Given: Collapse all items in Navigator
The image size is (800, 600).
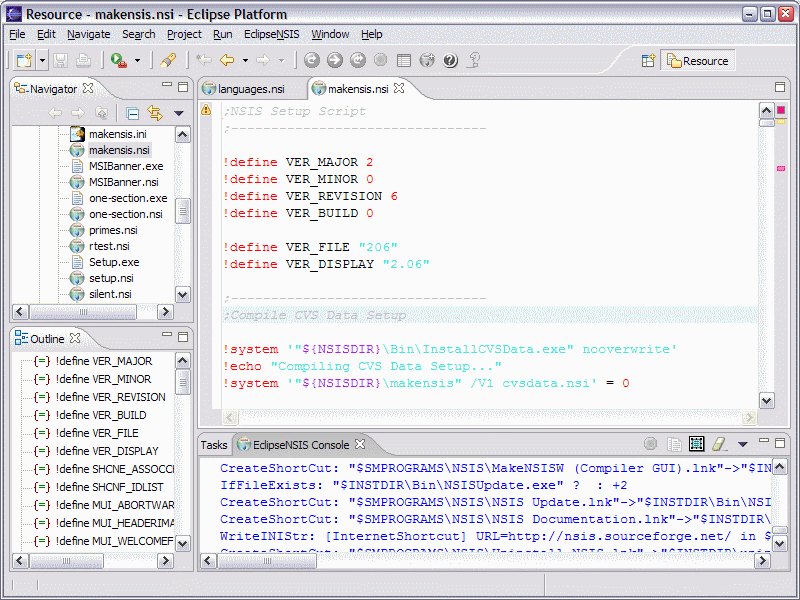Looking at the screenshot, I should (x=133, y=113).
